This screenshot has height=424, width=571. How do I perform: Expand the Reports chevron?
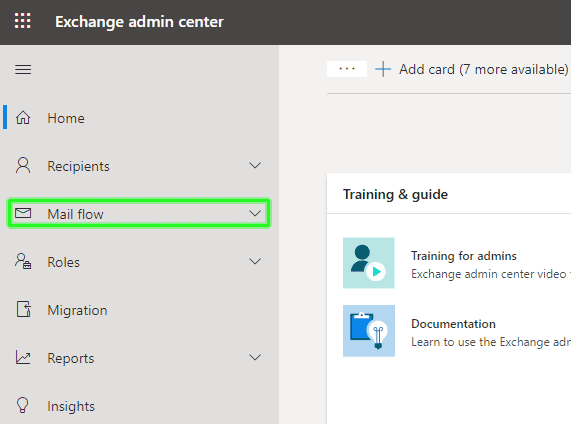pos(255,357)
